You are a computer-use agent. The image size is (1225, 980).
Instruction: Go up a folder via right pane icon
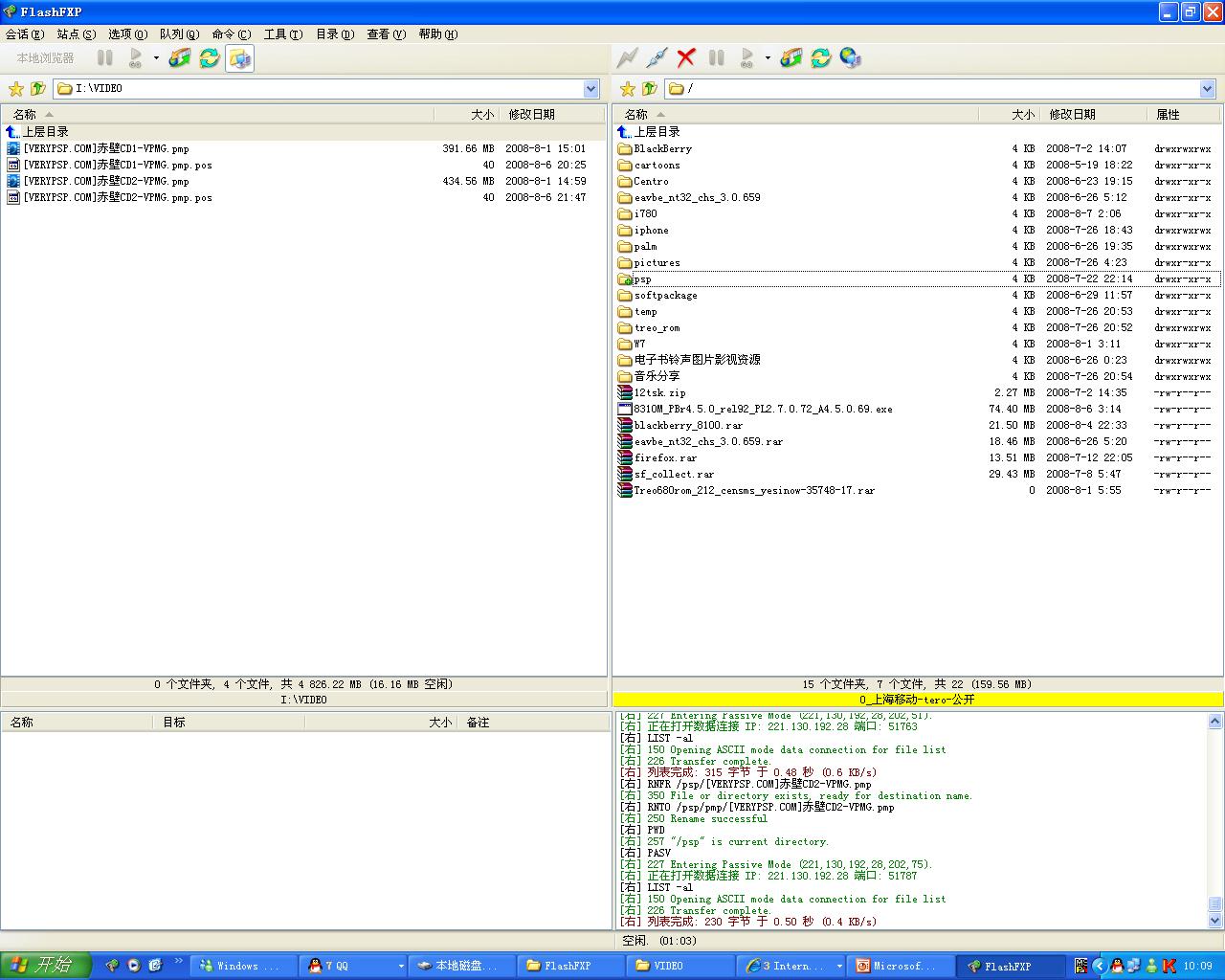tap(649, 89)
